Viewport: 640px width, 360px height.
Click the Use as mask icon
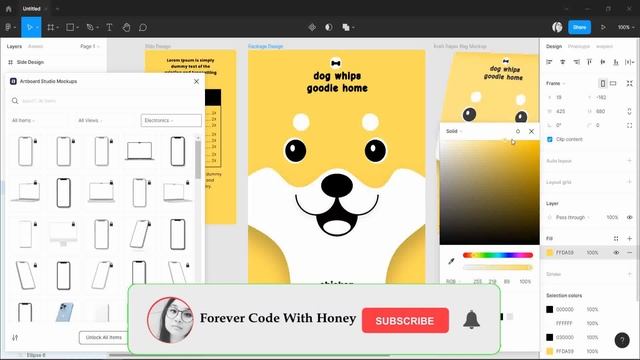pyautogui.click(x=329, y=27)
